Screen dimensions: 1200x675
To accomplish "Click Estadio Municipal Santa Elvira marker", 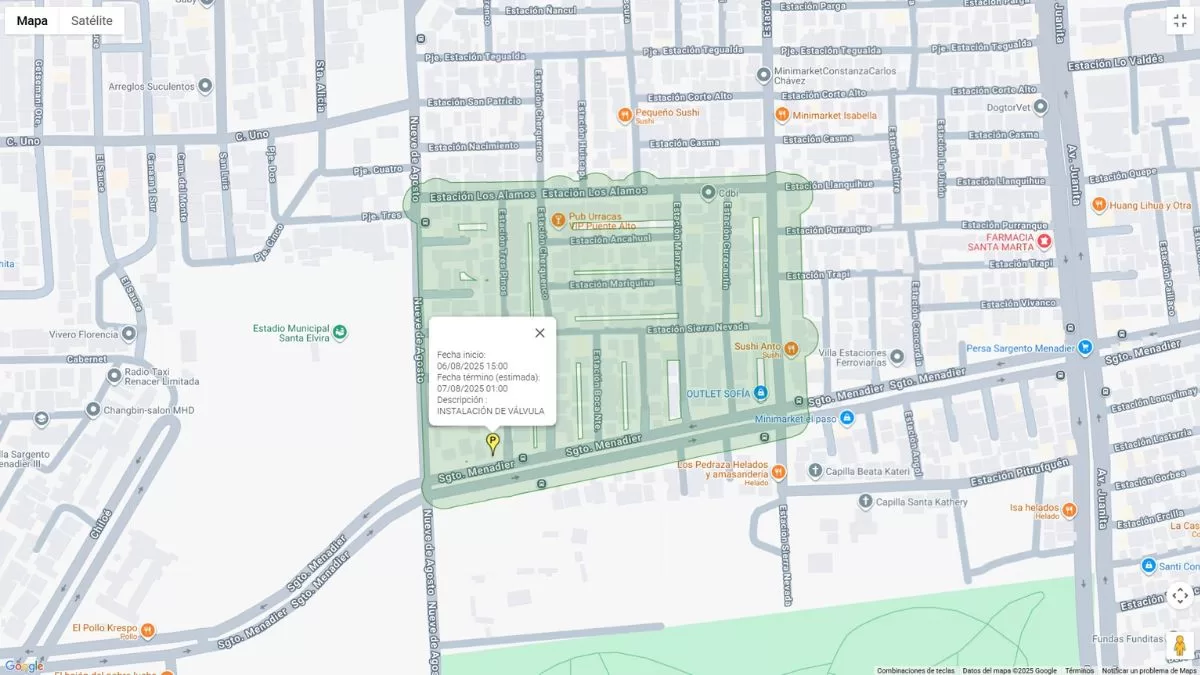I will 340,332.
